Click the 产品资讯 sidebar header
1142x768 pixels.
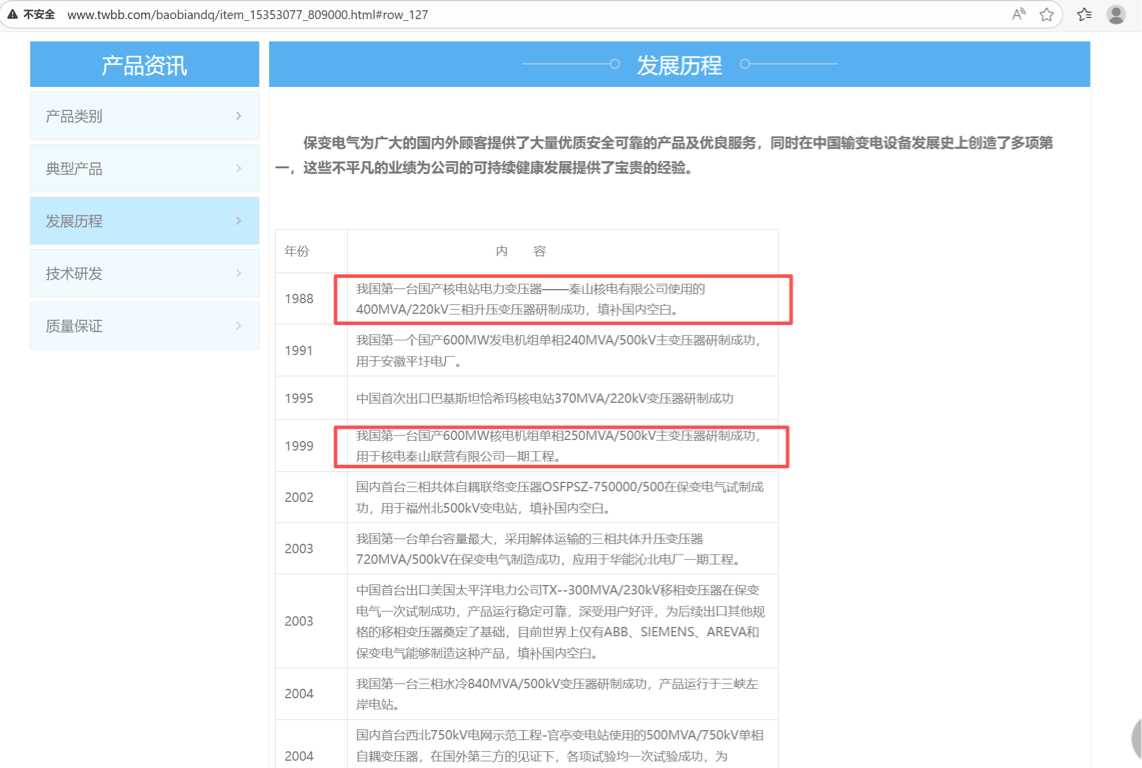[x=144, y=65]
